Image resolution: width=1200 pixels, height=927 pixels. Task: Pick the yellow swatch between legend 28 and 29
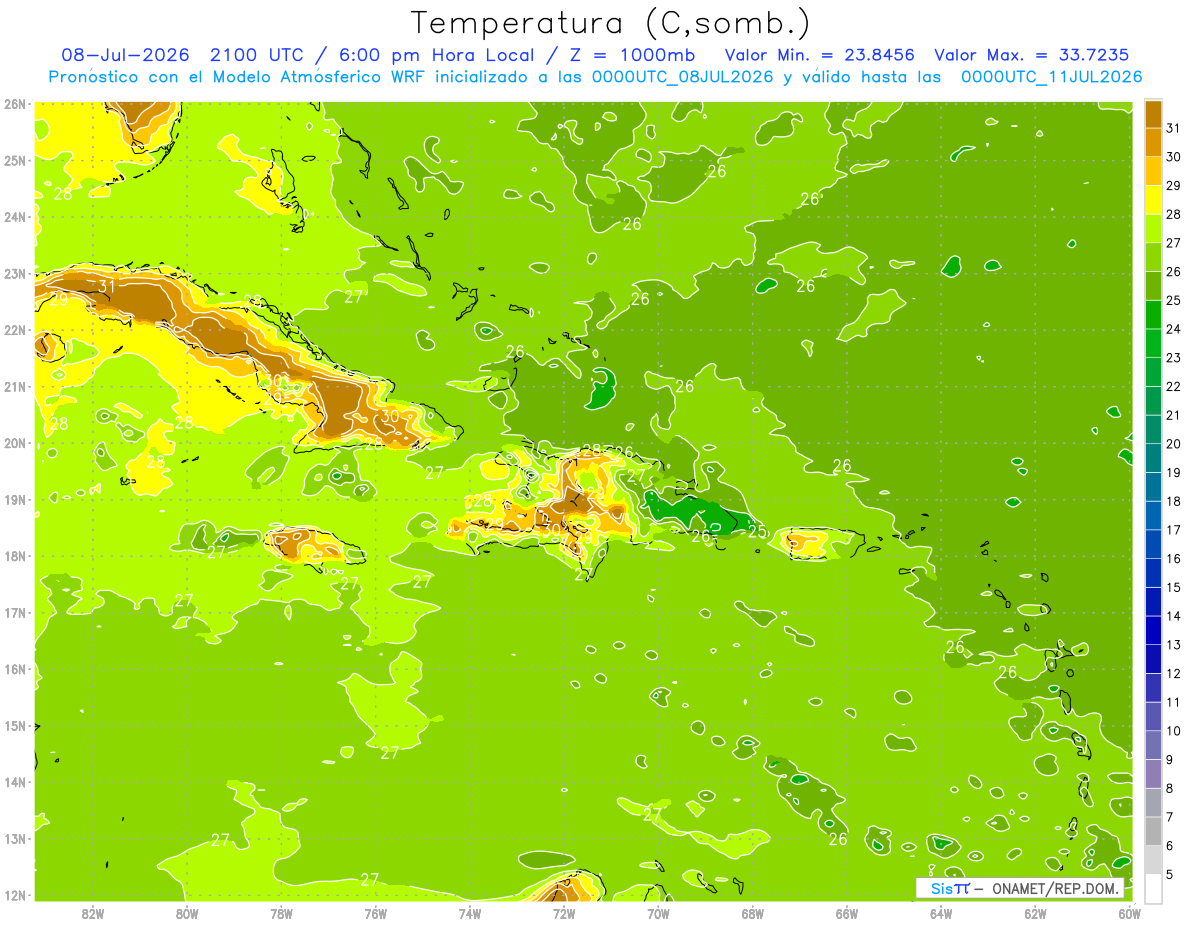pos(1154,199)
